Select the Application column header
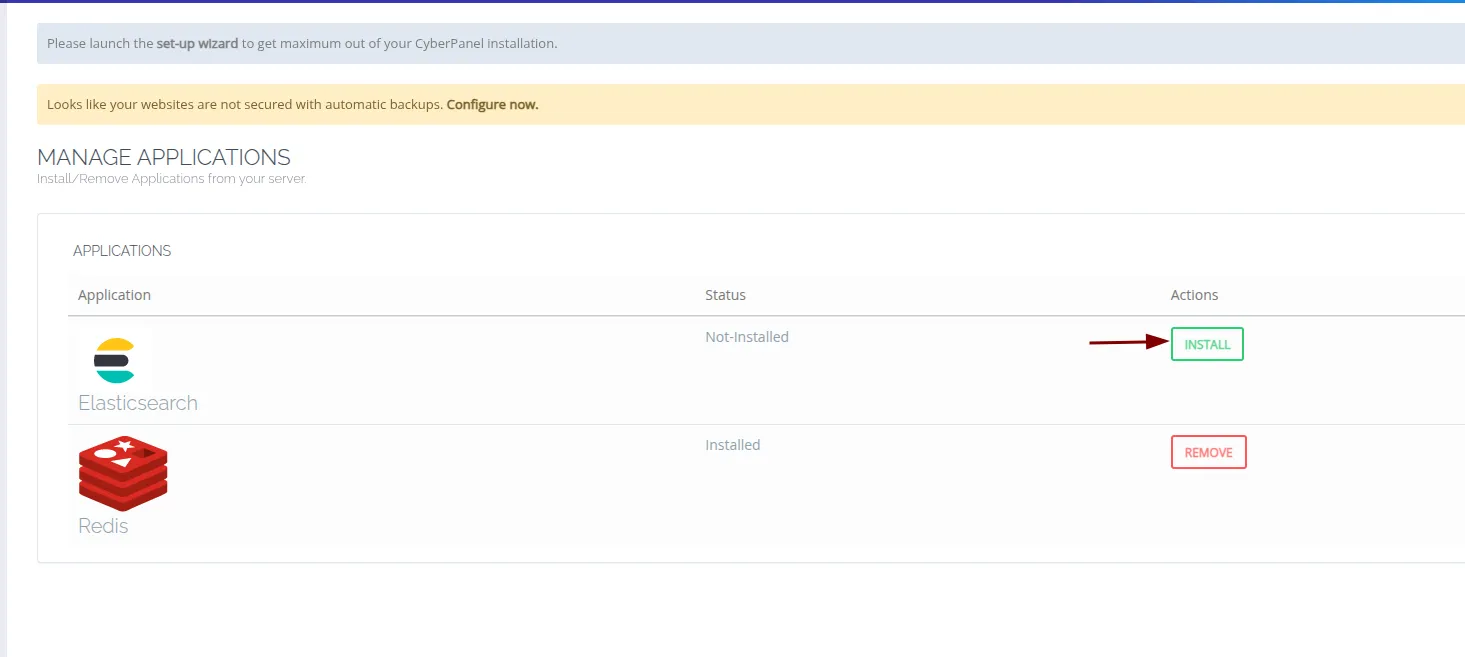This screenshot has height=657, width=1465. coord(114,294)
